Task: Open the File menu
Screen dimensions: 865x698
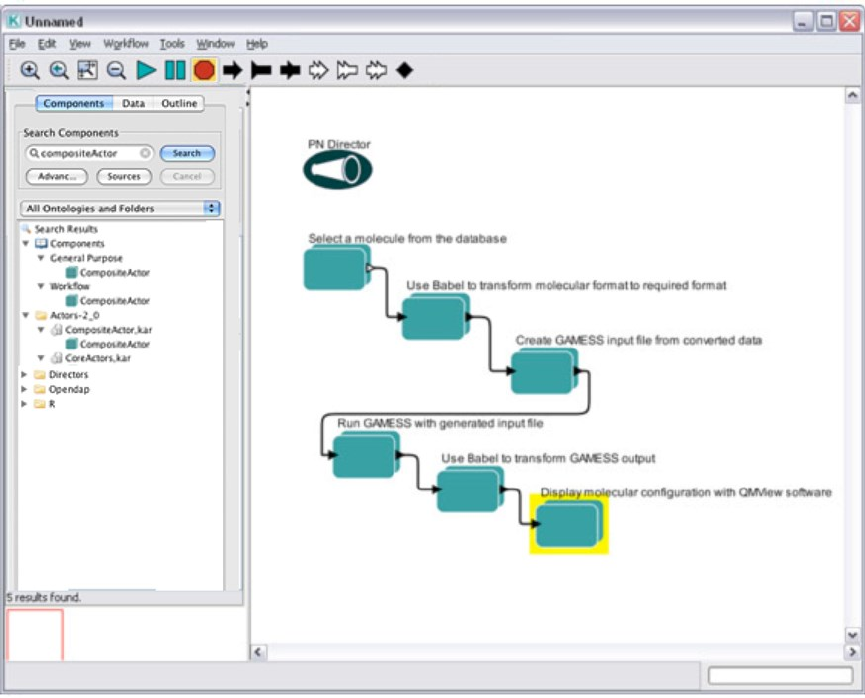Action: pyautogui.click(x=17, y=44)
